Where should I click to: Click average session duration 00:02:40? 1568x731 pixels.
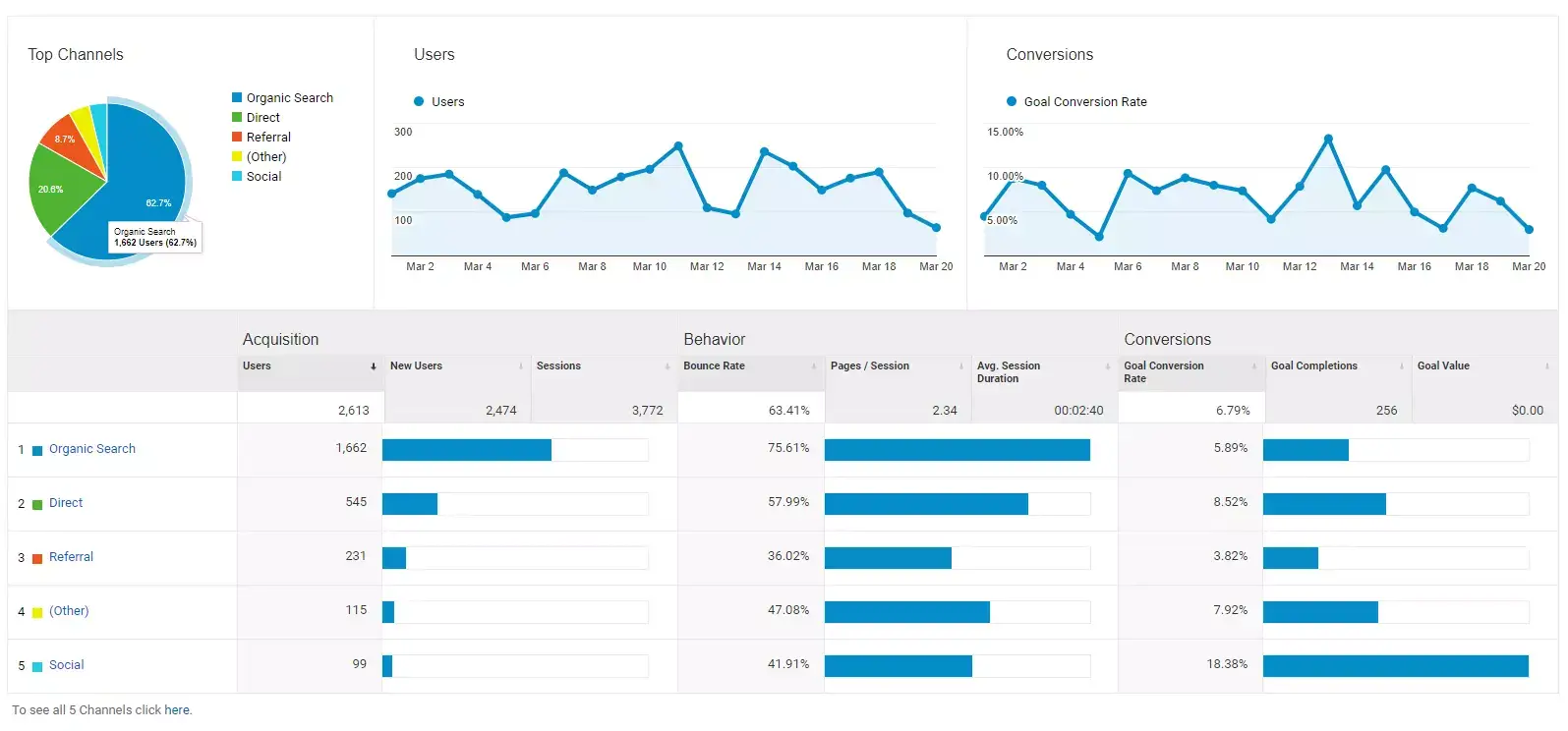[x=1078, y=411]
